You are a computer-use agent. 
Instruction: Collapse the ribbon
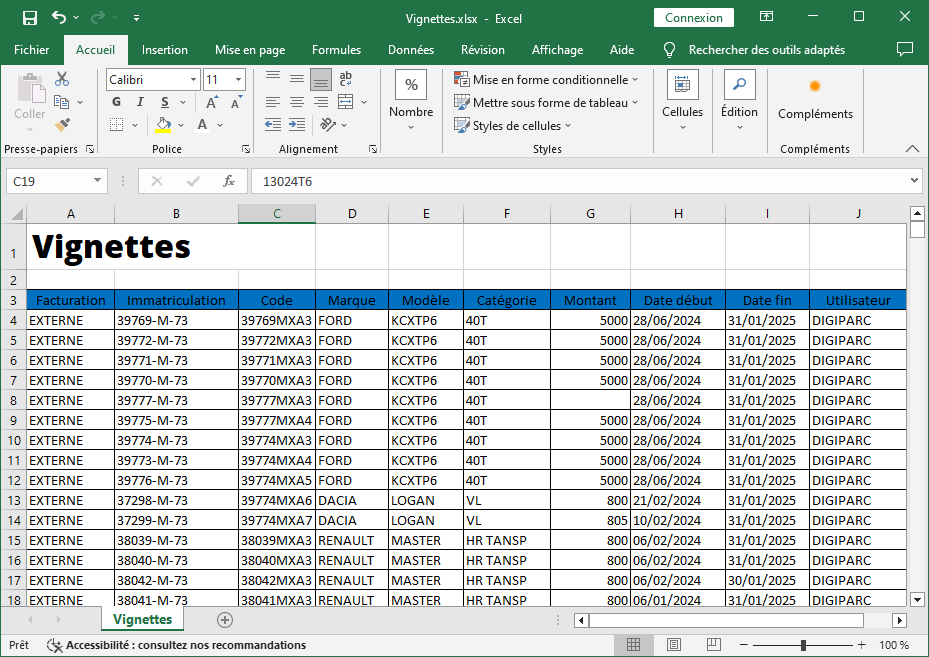point(912,149)
